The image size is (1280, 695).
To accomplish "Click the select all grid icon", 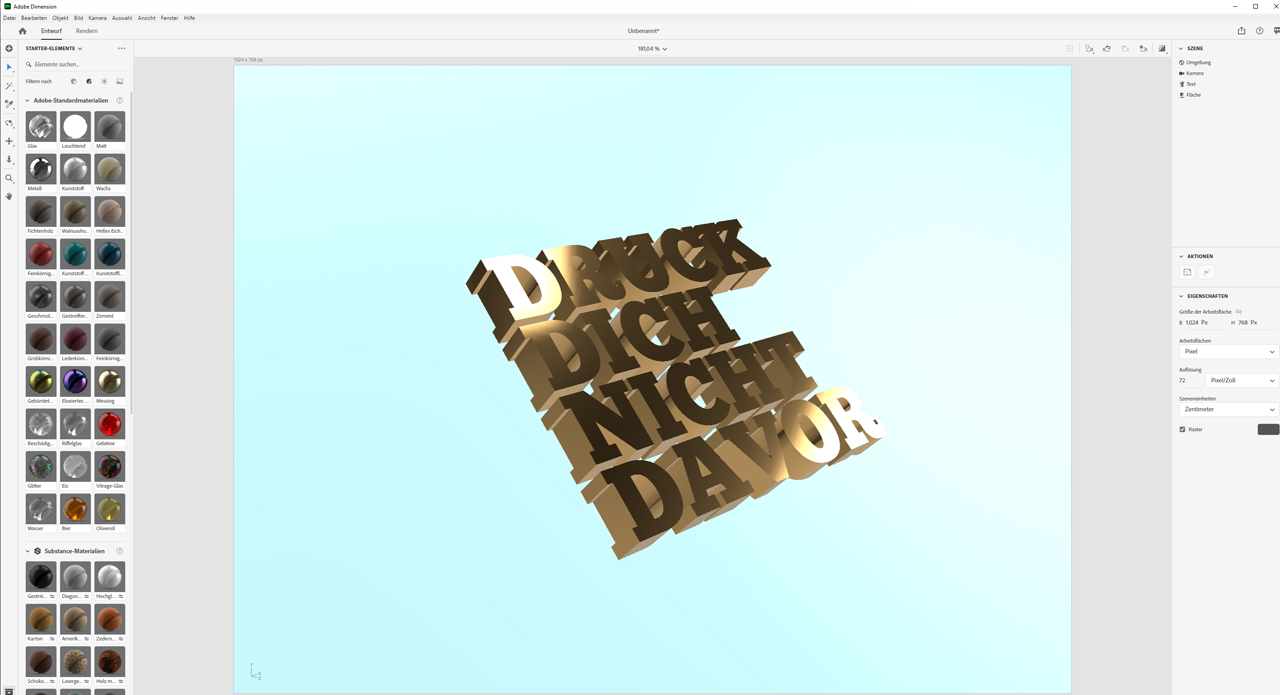I will click(x=1070, y=48).
